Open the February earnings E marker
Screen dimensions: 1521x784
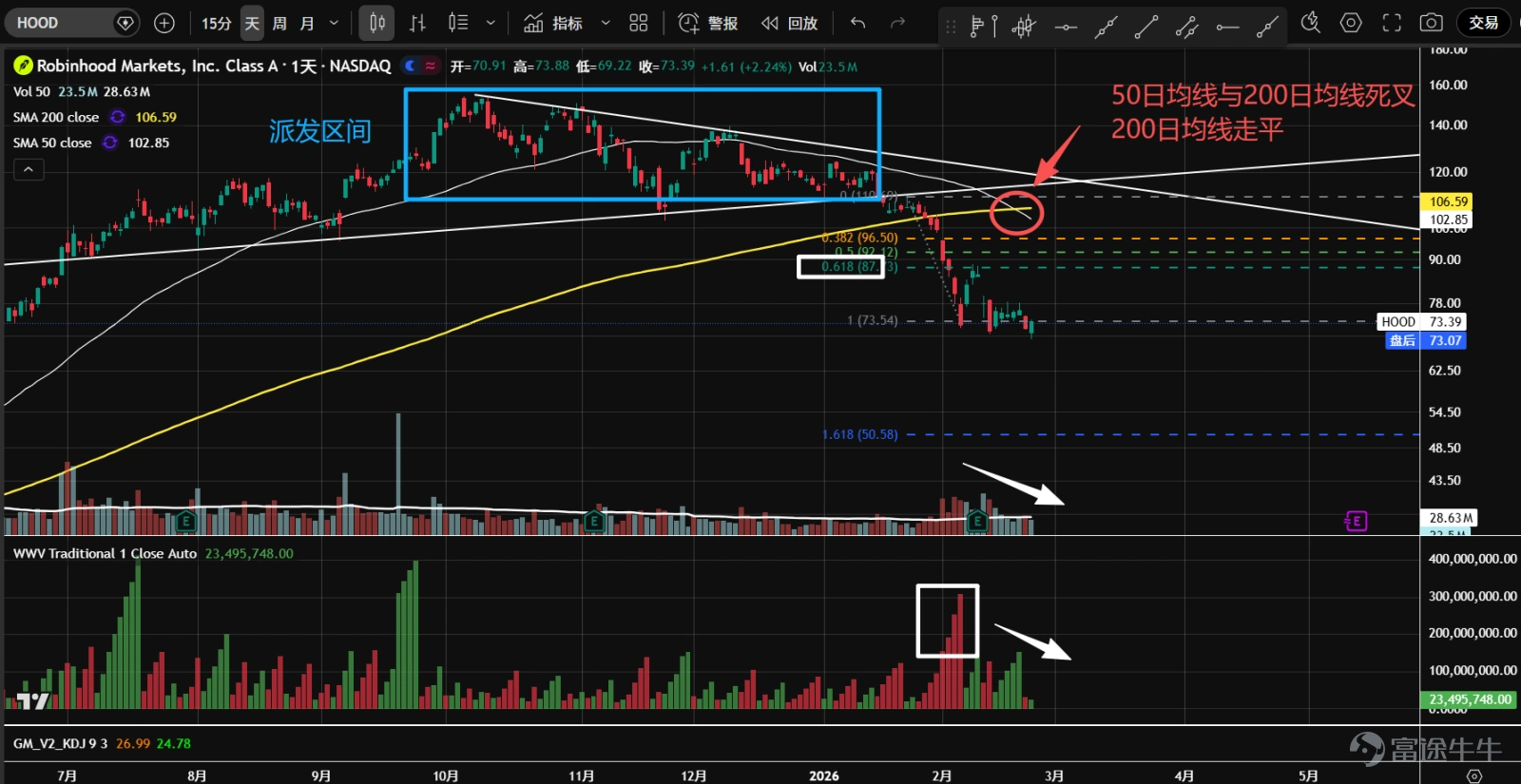[976, 521]
